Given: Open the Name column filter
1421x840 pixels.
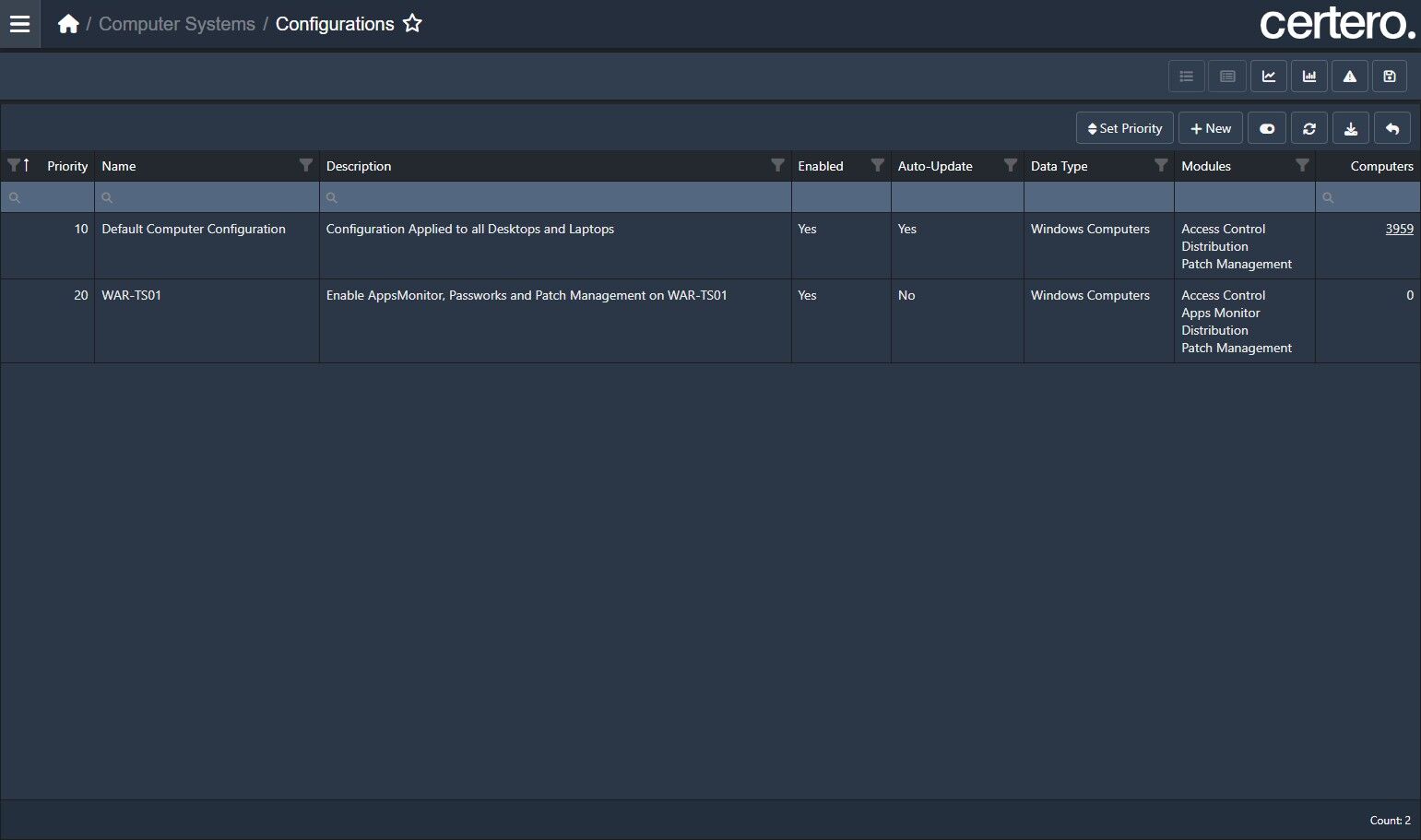Looking at the screenshot, I should [306, 165].
